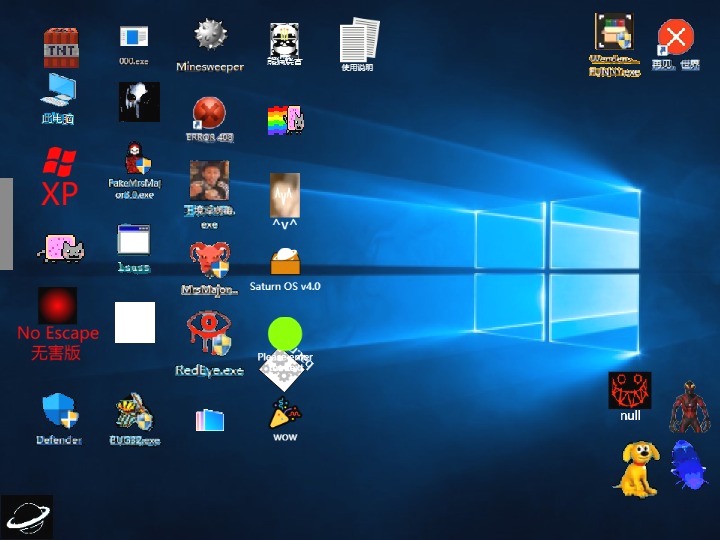Open the man's photo exe icon
Viewport: 720px width, 540px height.
(209, 195)
